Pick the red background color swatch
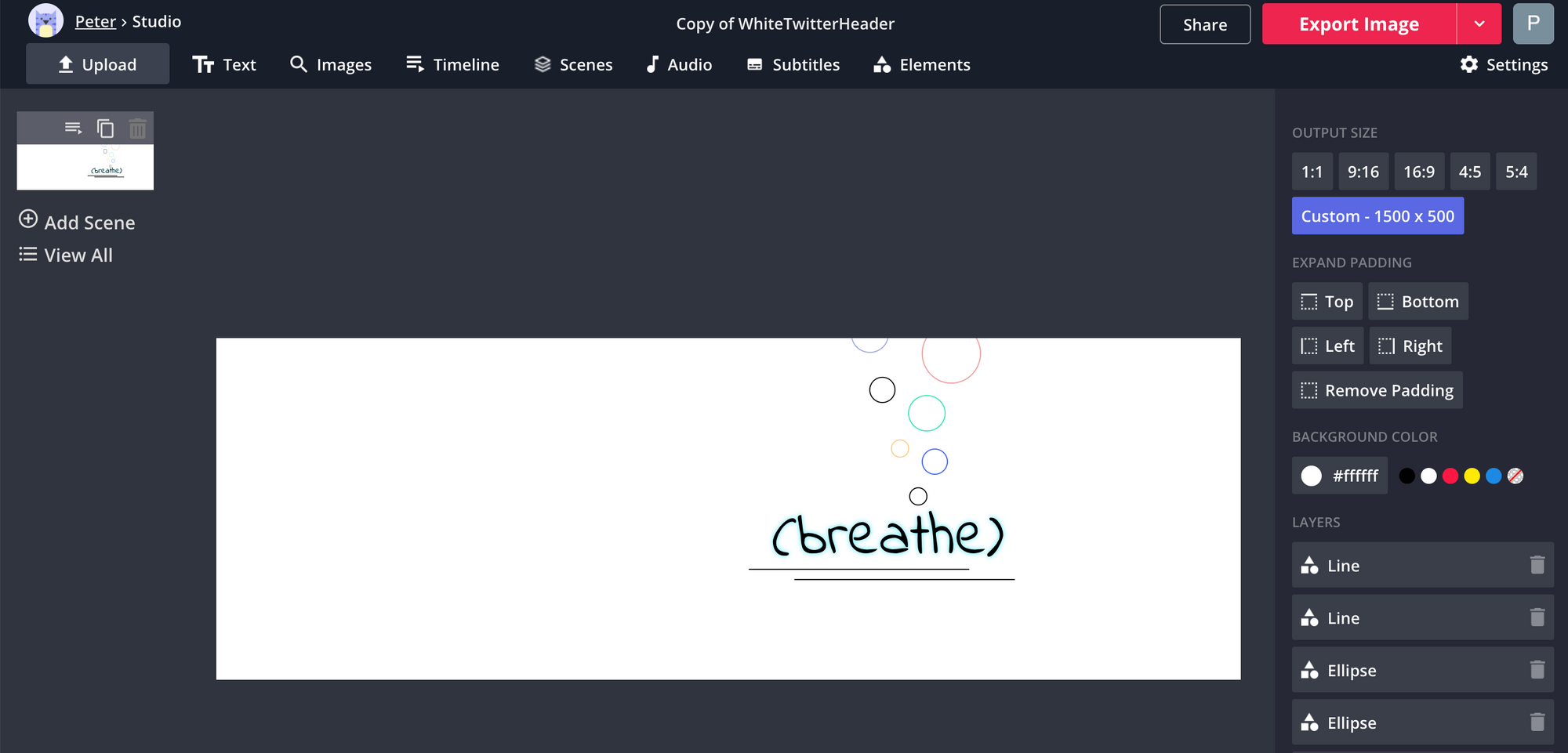Image resolution: width=1568 pixels, height=753 pixels. tap(1450, 476)
